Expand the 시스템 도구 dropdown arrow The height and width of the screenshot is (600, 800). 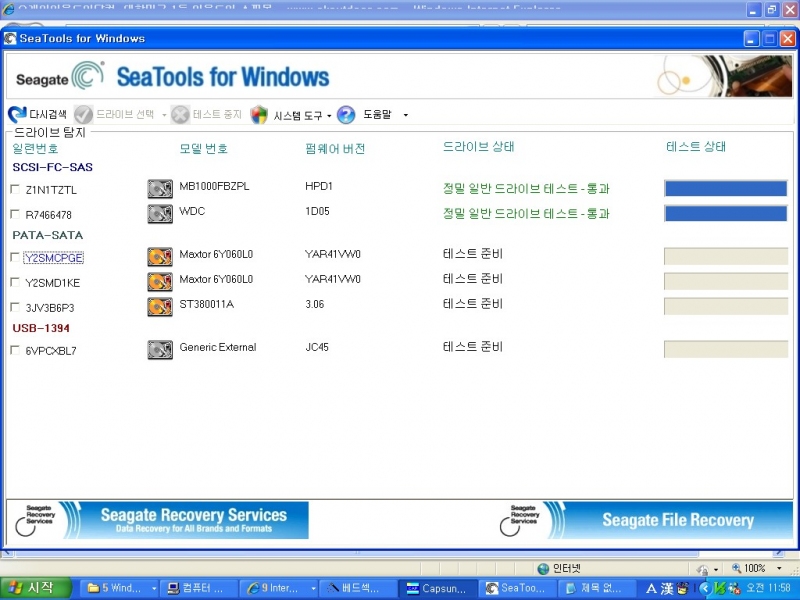point(329,116)
